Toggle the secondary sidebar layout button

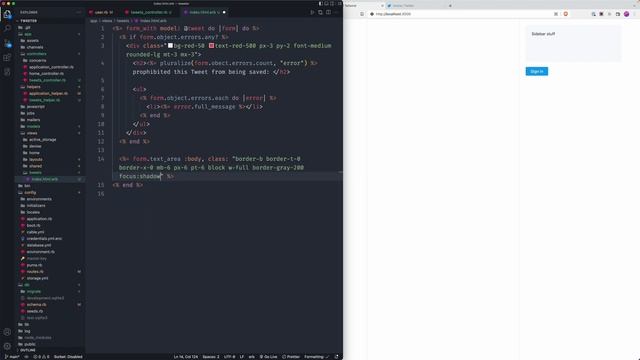332,4
